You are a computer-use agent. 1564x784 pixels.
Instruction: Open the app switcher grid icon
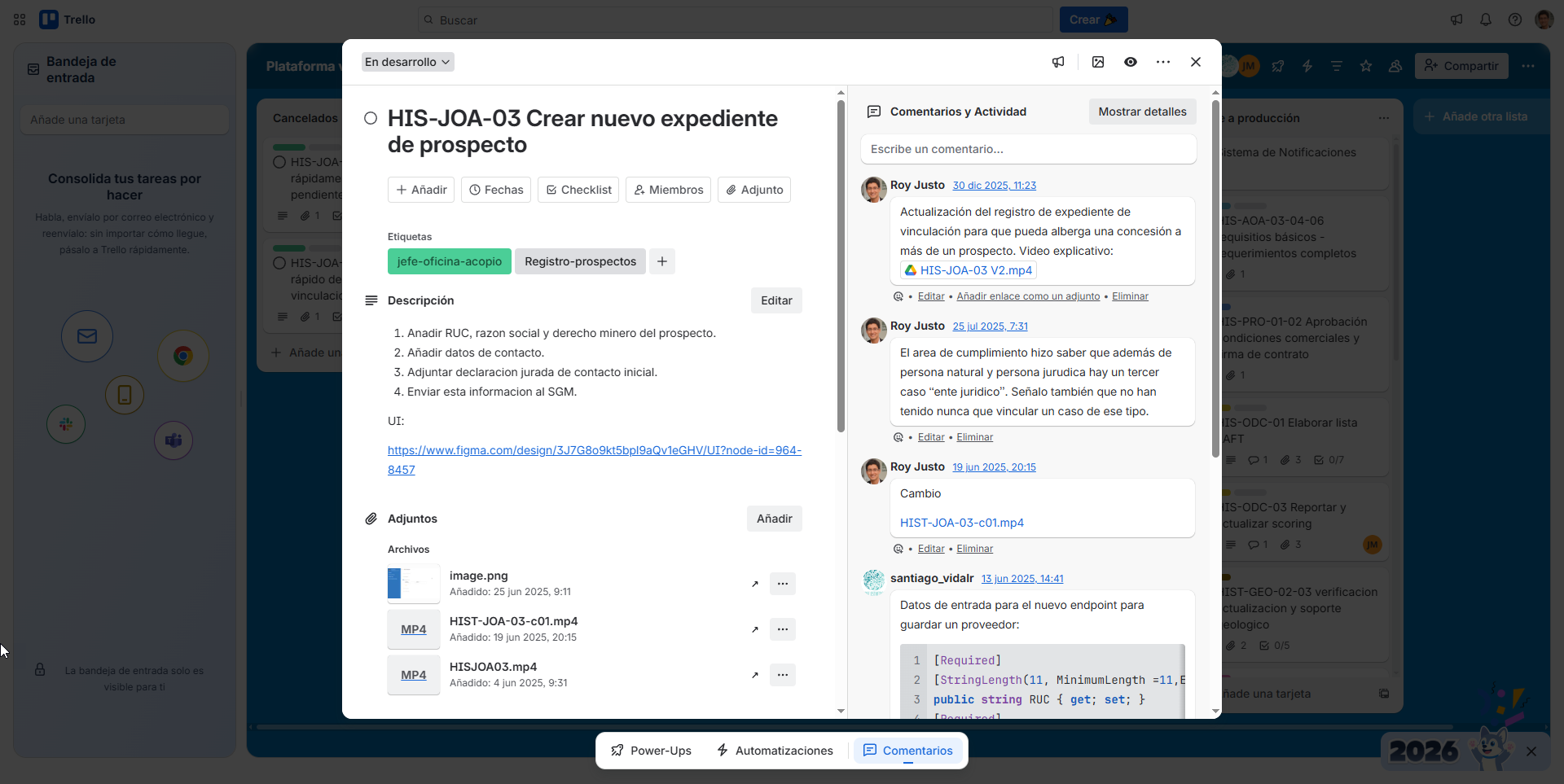pos(20,20)
